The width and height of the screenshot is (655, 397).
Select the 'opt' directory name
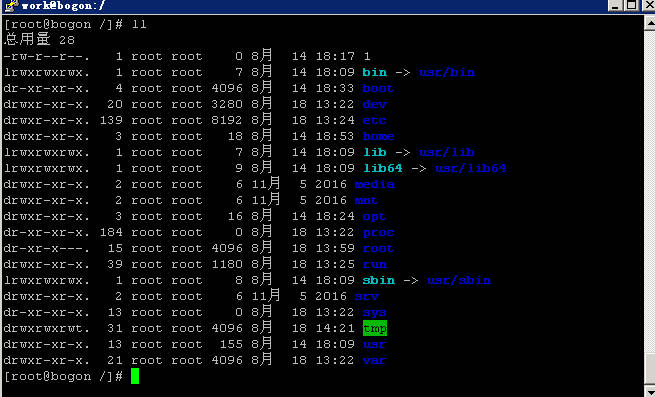click(374, 216)
